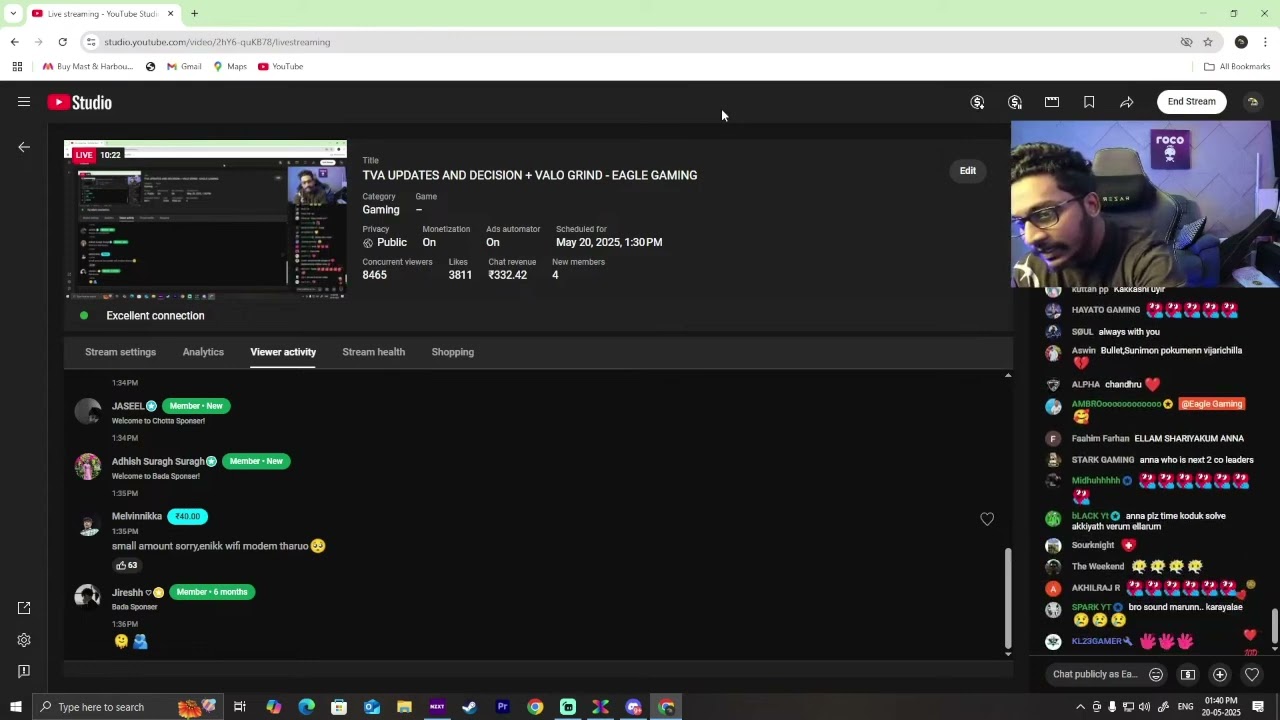Click the viewer activity scroll down arrow
Screen dimensions: 1280x720
point(1008,653)
